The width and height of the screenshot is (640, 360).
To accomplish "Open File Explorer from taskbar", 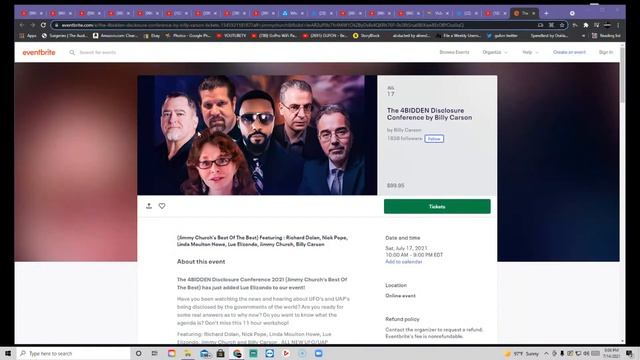I will click(x=188, y=353).
